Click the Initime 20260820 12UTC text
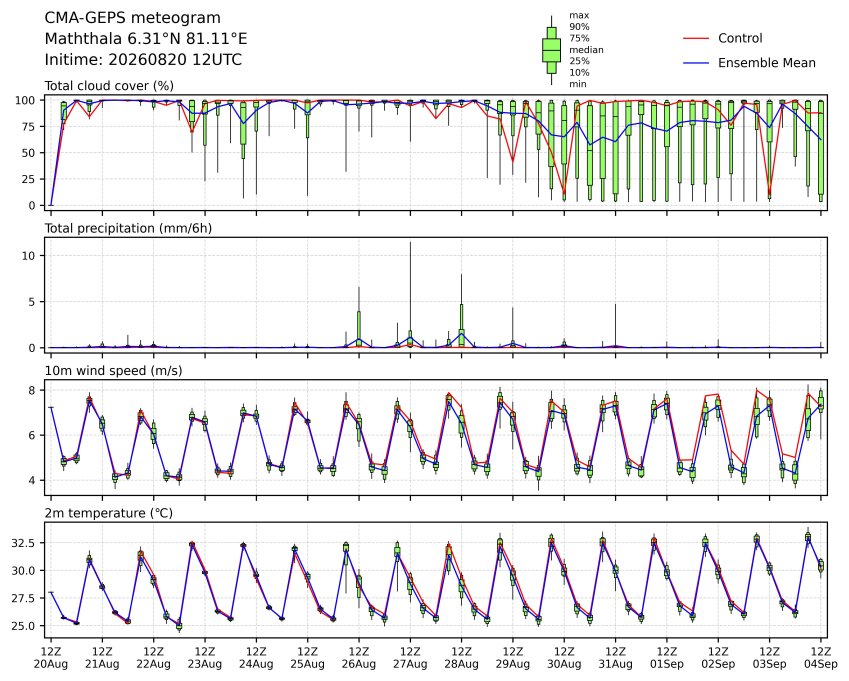Screen dimensions: 849x681 (x=143, y=60)
